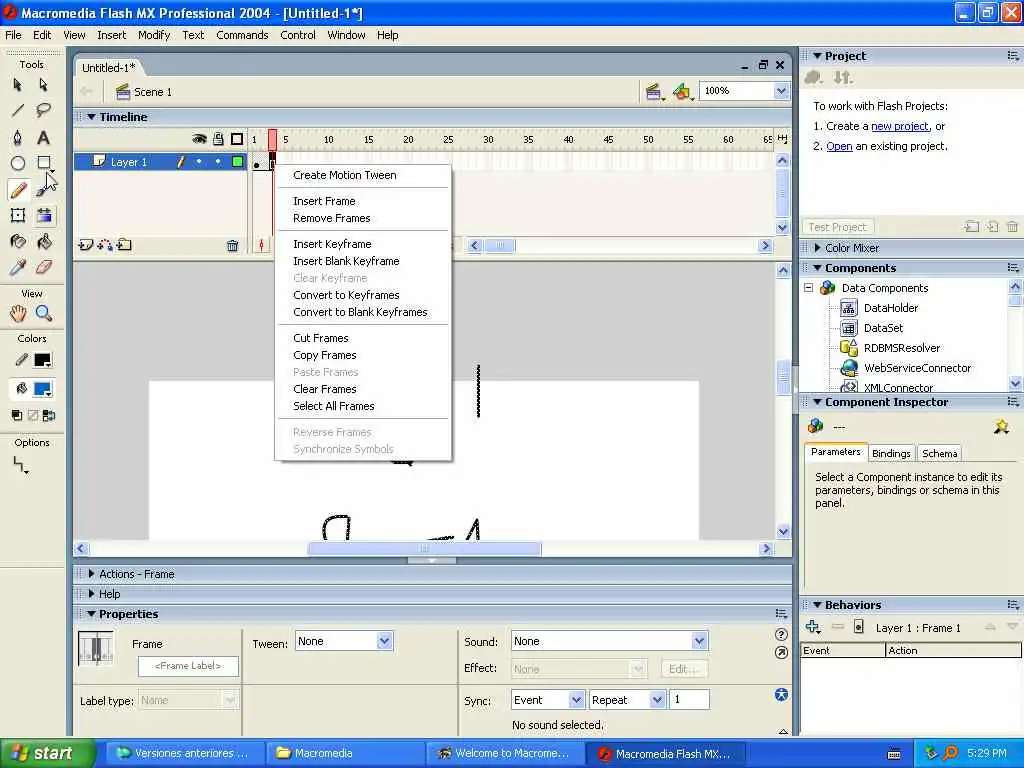Select the Eraser tool

point(43,267)
